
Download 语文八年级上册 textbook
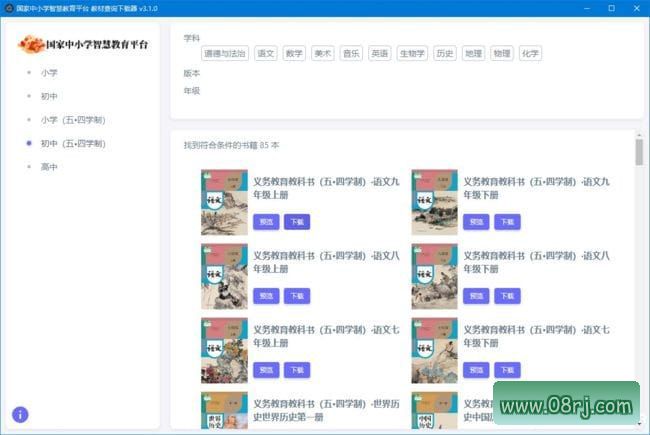pos(297,296)
